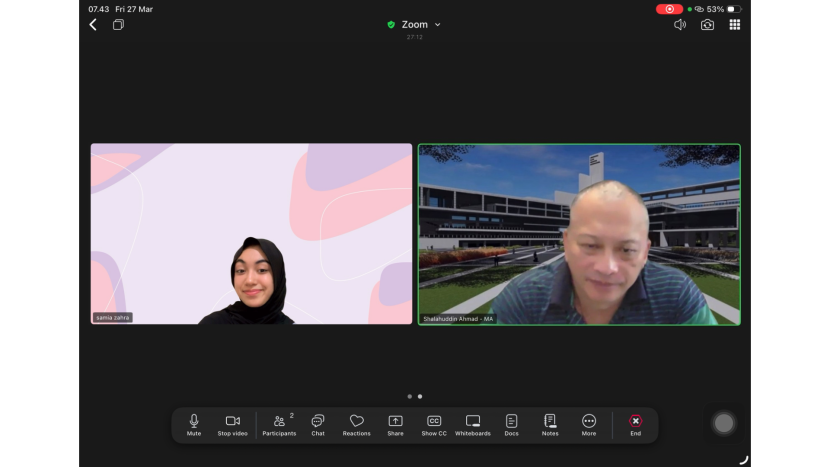Go back with the left chevron
Image resolution: width=830 pixels, height=467 pixels.
tap(93, 25)
